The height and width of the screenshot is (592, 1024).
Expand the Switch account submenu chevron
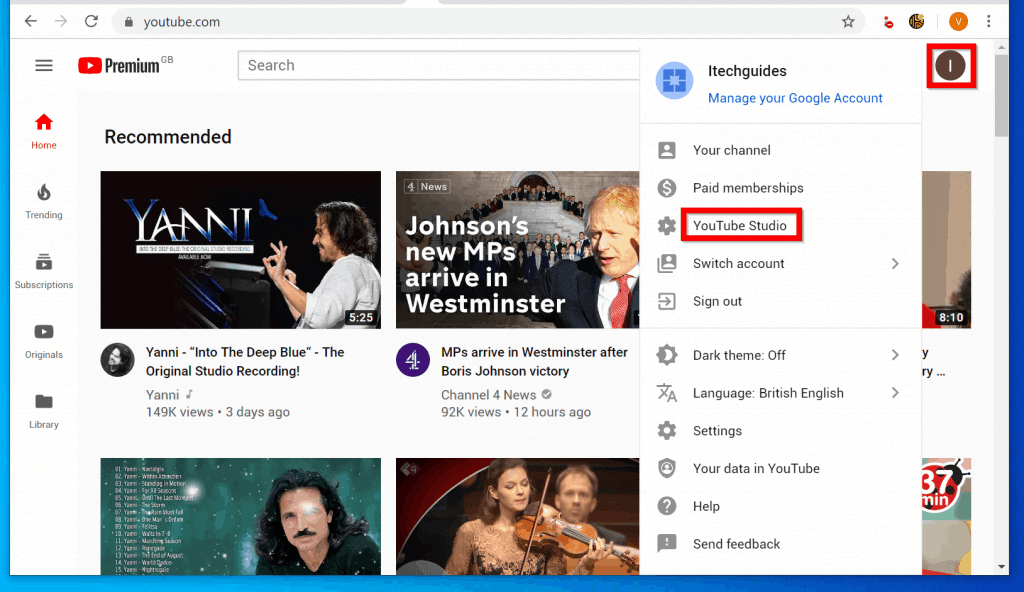[895, 263]
